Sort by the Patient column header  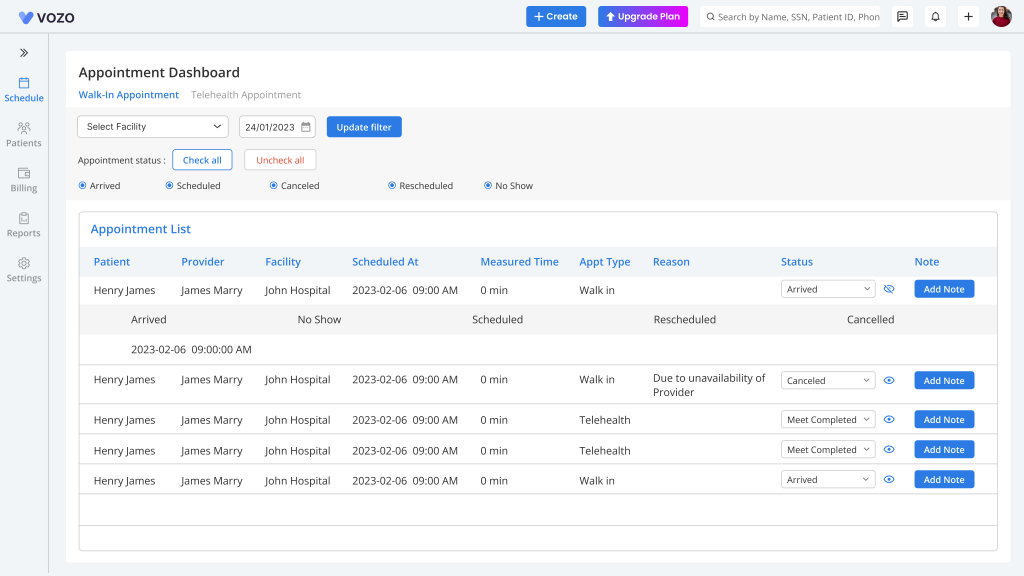112,262
